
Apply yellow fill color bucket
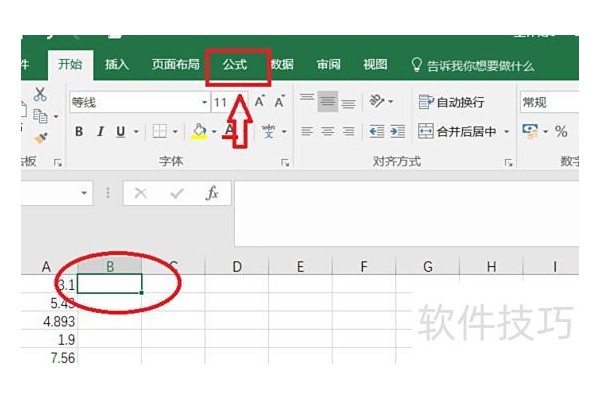coord(199,131)
